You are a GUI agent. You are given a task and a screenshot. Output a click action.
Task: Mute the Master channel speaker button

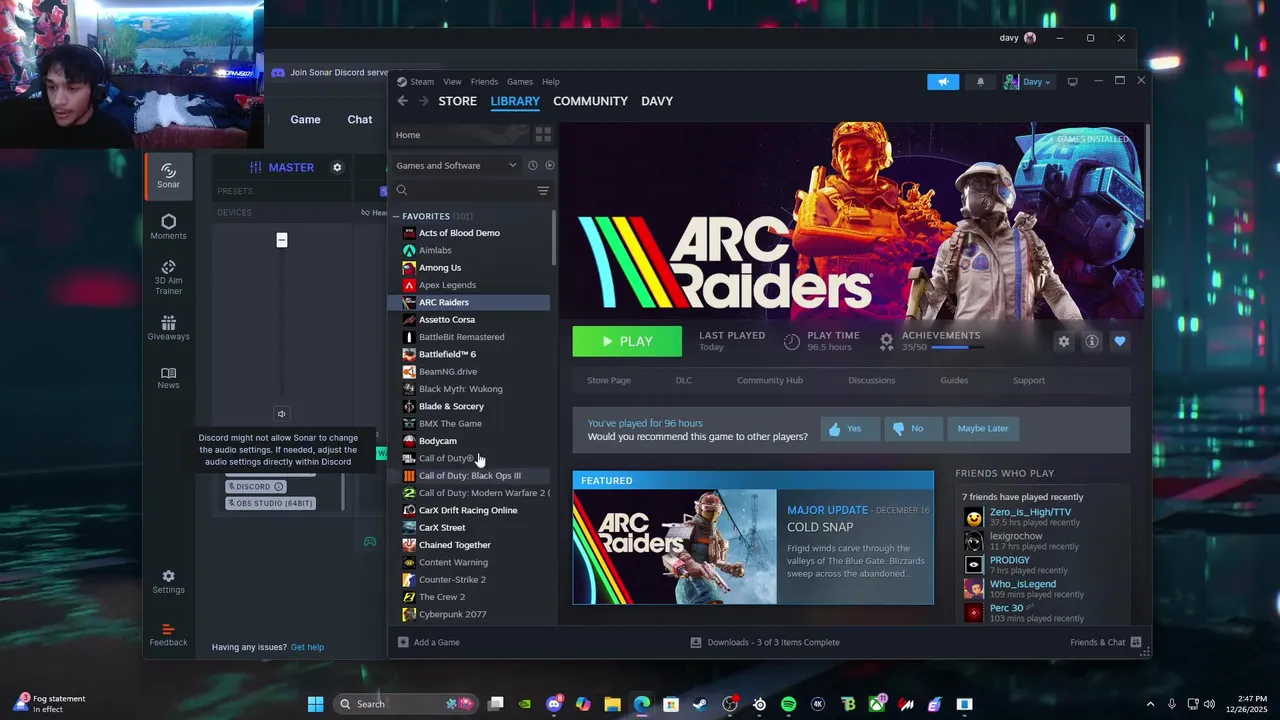[x=281, y=414]
